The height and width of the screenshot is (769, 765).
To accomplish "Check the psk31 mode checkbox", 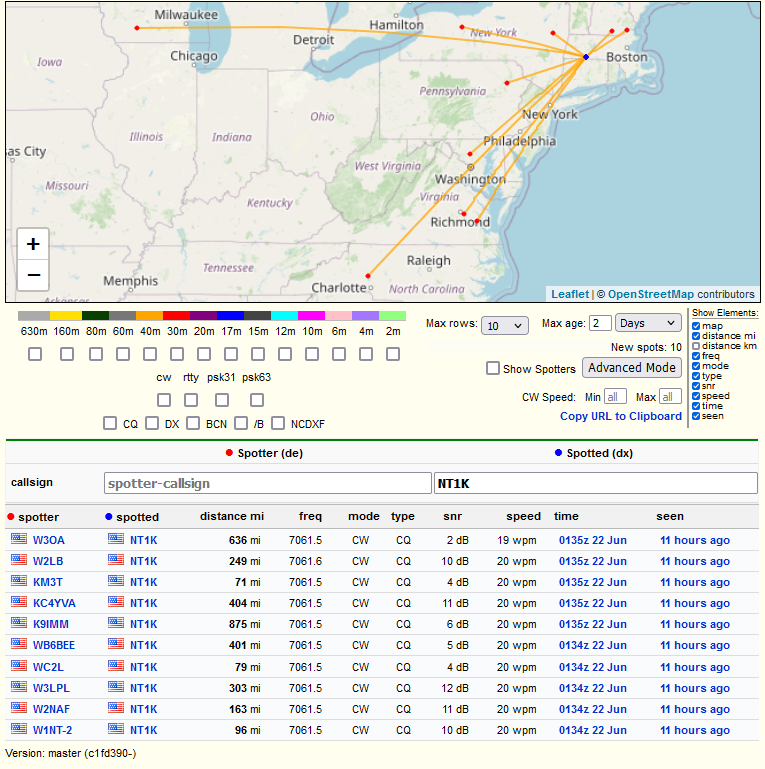I will tap(222, 400).
